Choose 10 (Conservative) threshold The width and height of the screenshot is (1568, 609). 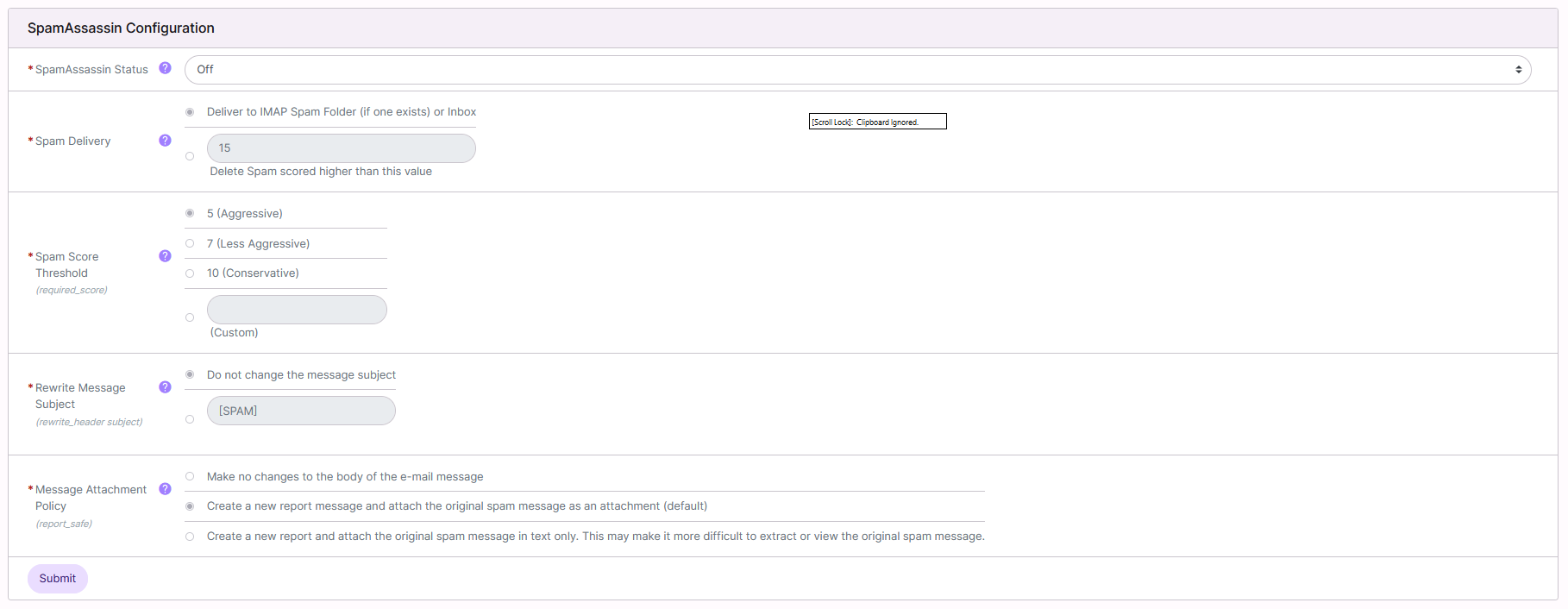coord(190,273)
